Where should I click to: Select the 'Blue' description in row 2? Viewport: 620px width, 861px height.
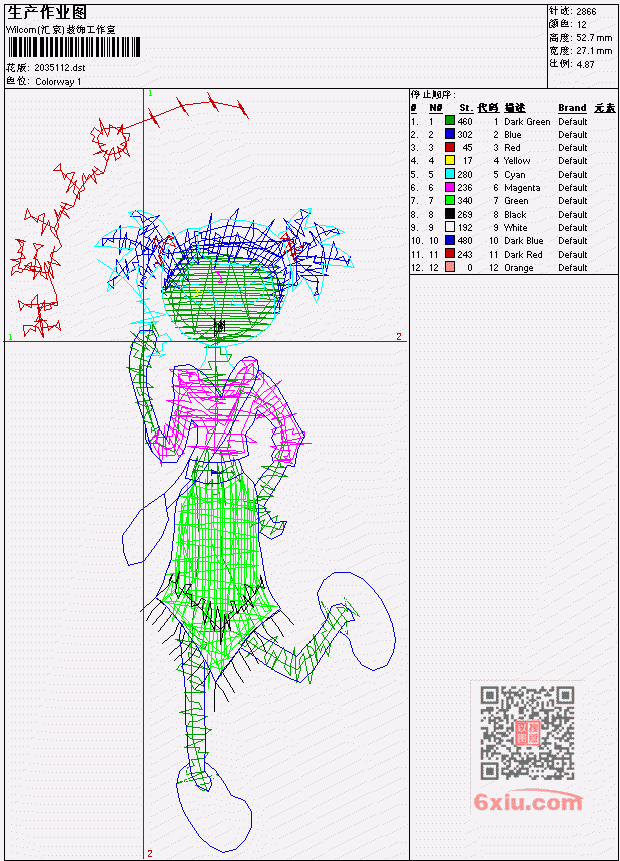click(513, 135)
